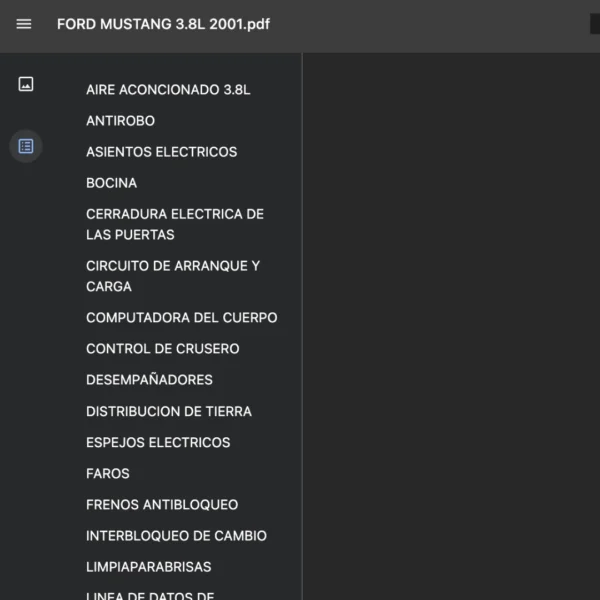Go to DISTRIBUCION DE TIERRA

pos(168,411)
